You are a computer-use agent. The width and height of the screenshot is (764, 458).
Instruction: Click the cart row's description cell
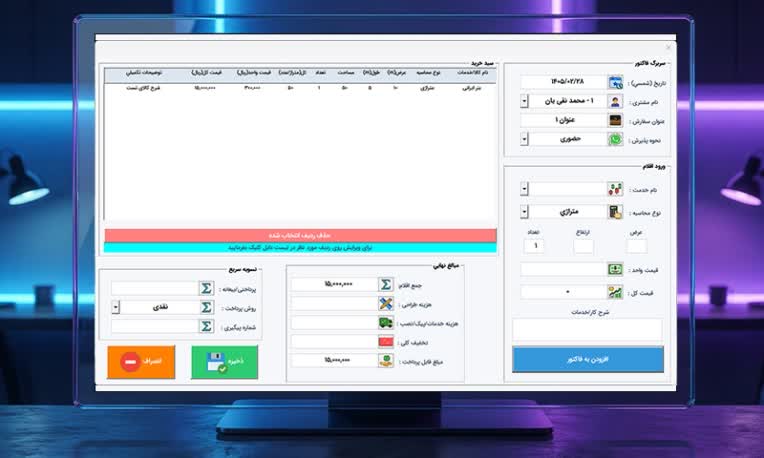click(x=143, y=88)
